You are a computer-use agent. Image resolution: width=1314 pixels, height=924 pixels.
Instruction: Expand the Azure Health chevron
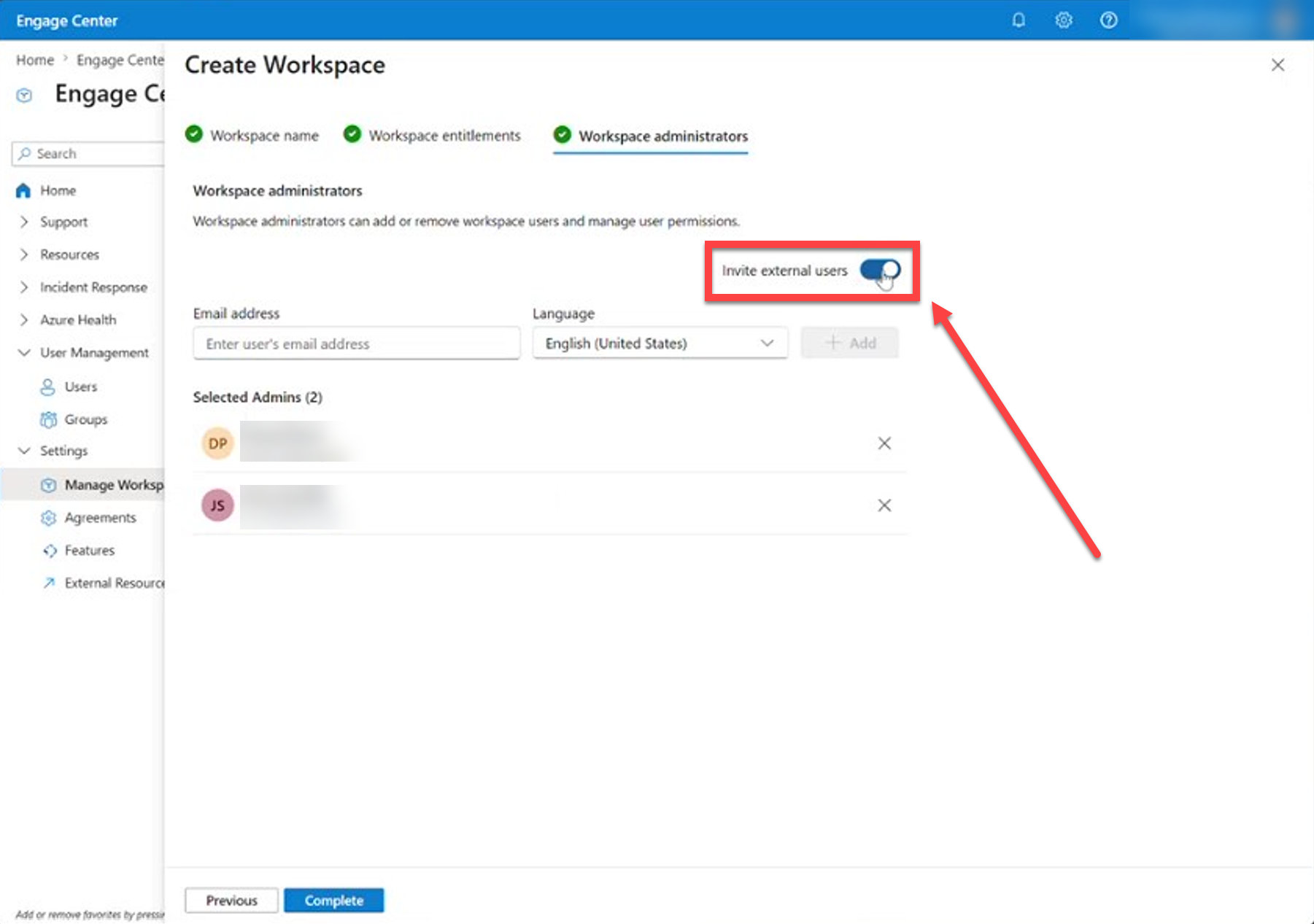(24, 319)
